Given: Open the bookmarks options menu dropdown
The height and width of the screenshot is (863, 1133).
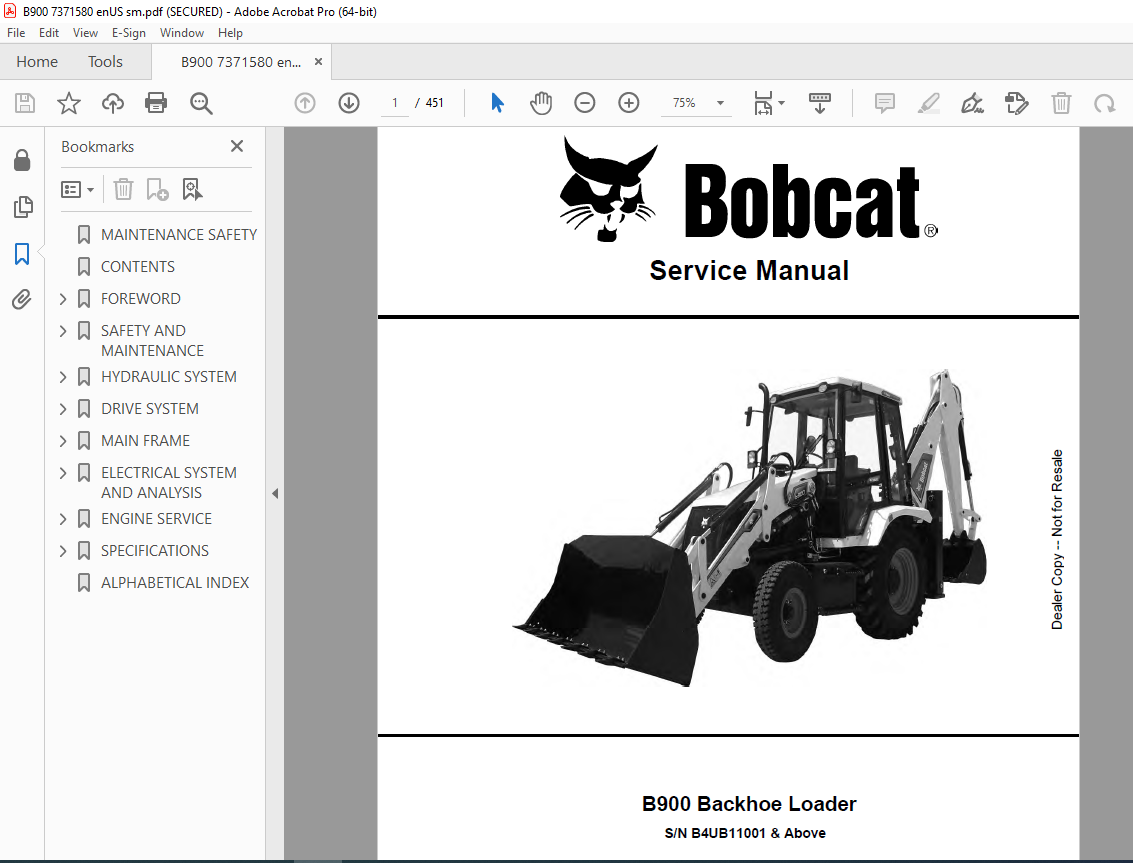Looking at the screenshot, I should pyautogui.click(x=77, y=189).
